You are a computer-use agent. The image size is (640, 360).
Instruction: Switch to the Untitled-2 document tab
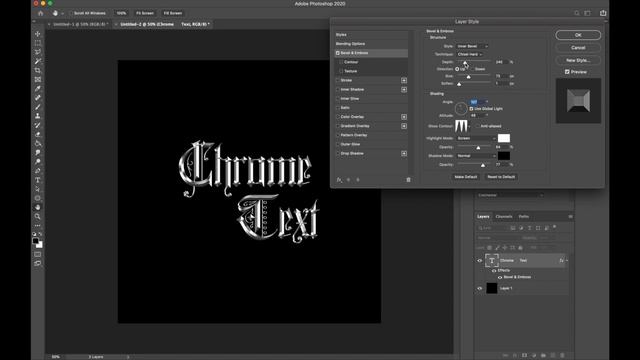tap(164, 24)
